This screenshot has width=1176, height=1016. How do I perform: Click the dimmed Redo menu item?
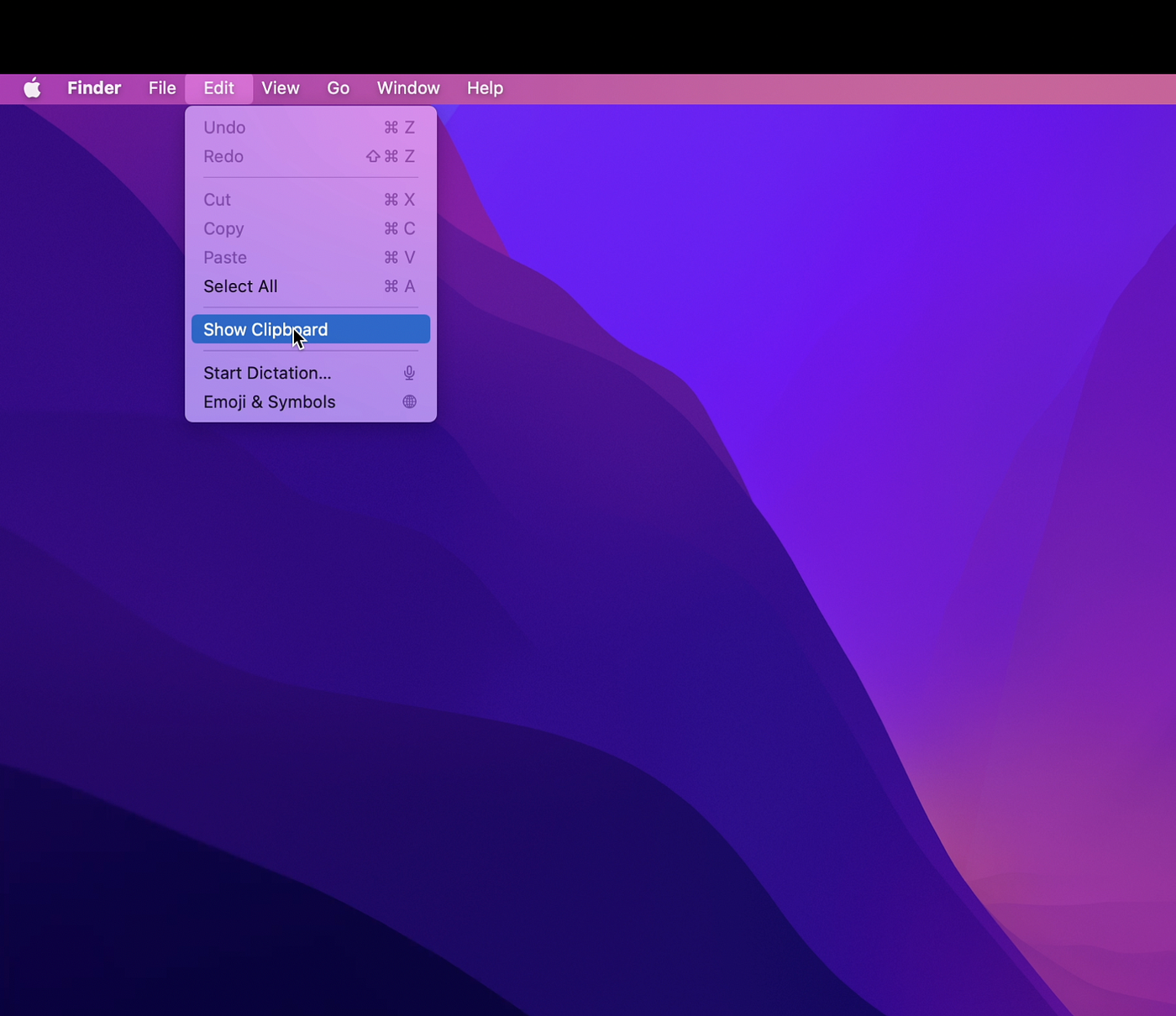click(x=311, y=156)
